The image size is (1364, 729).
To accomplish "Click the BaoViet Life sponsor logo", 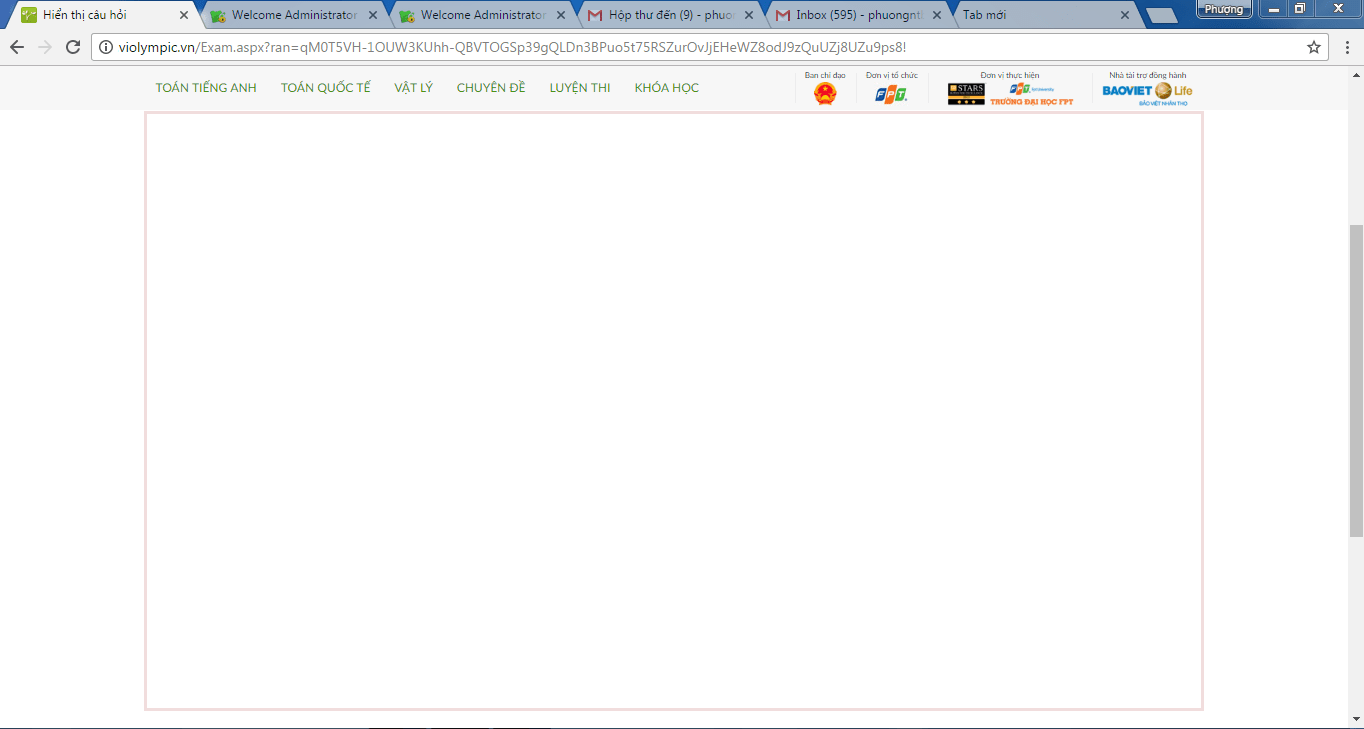I will tap(1147, 92).
